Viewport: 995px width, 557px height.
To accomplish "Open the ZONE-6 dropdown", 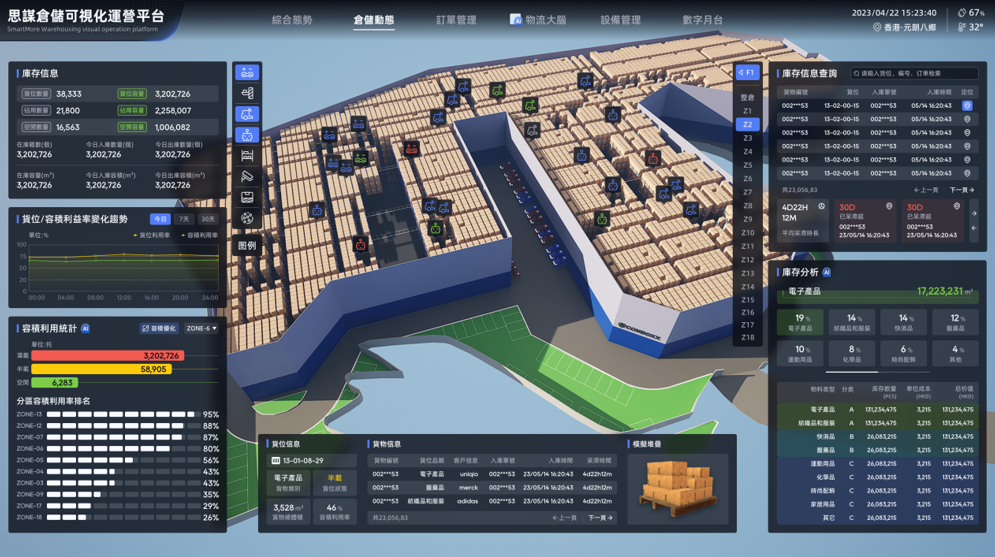I will click(x=202, y=329).
